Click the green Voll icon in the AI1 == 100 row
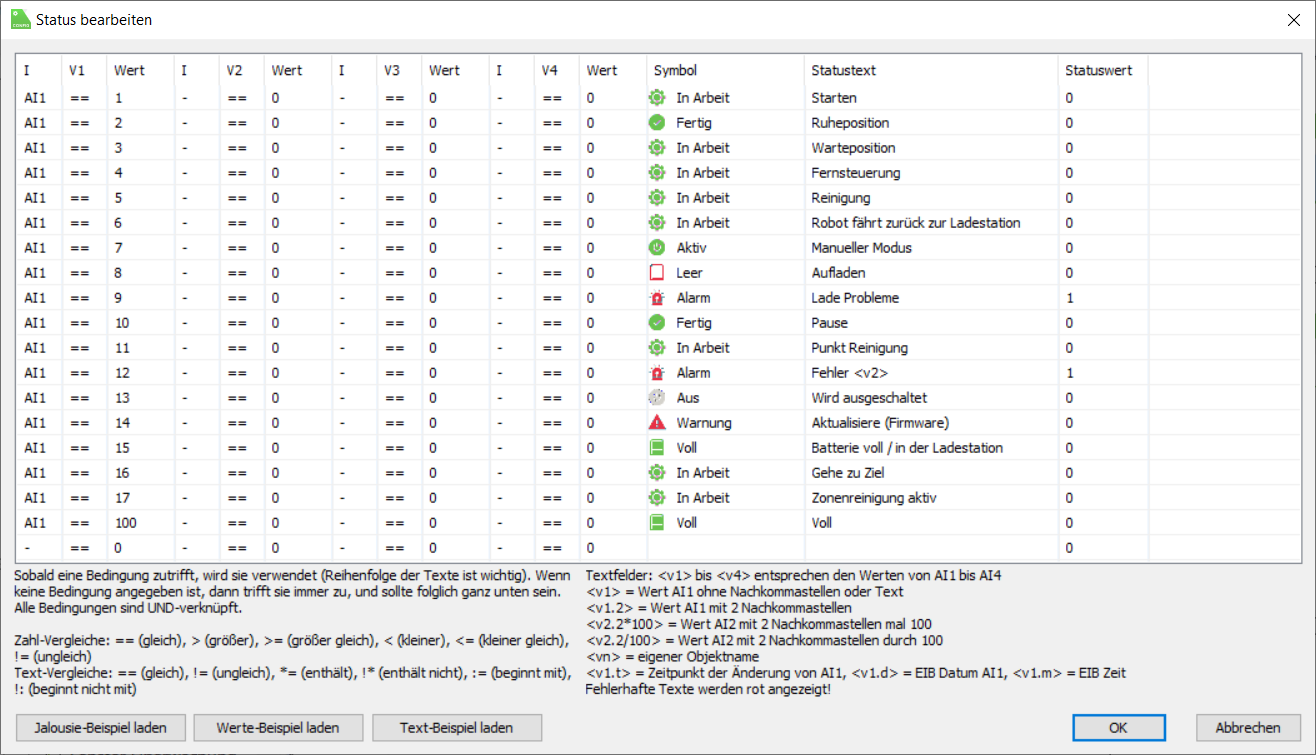 [657, 523]
